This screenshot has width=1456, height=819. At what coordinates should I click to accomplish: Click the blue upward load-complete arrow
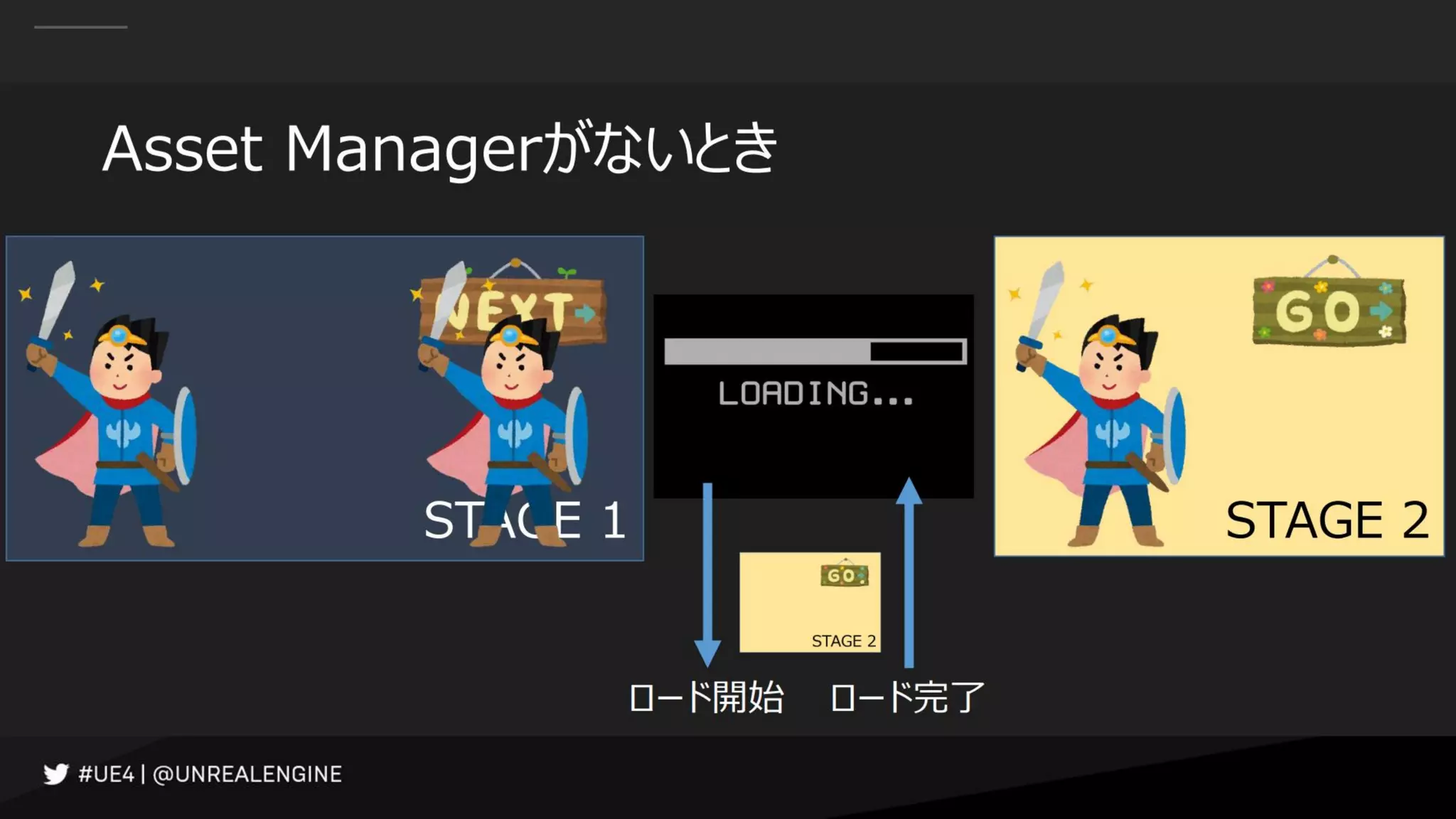coord(909,573)
